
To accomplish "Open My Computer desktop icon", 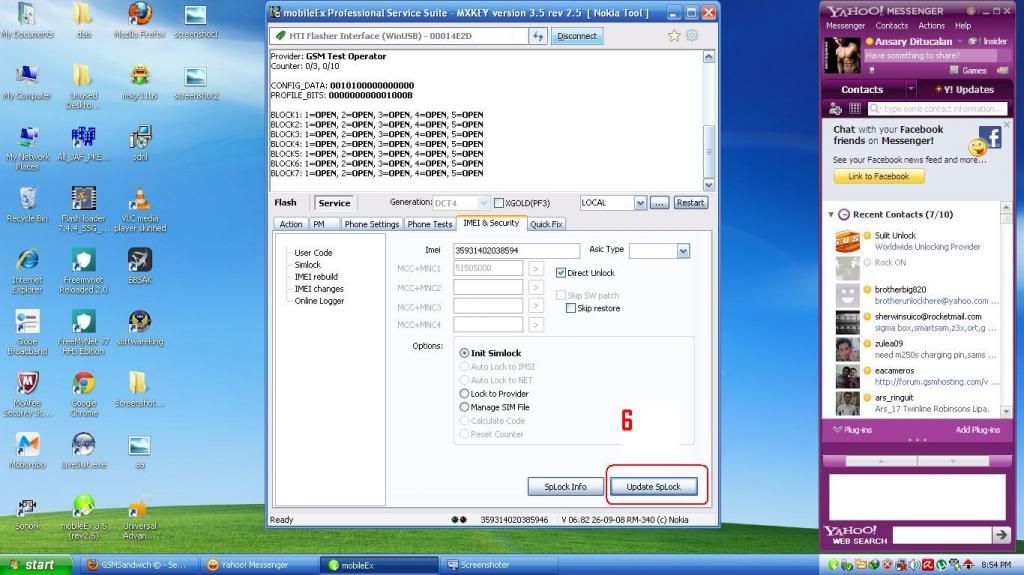I will (x=27, y=82).
